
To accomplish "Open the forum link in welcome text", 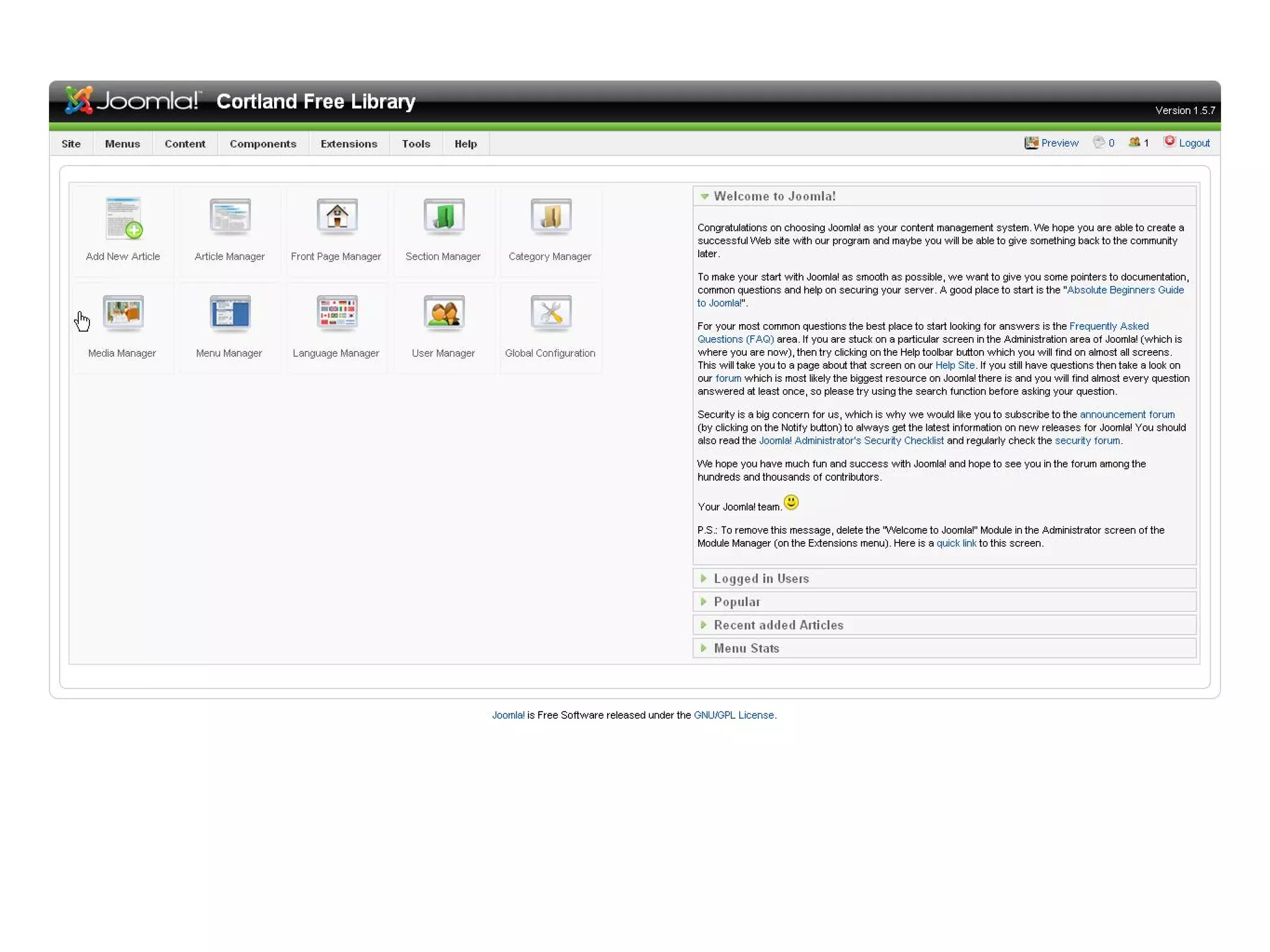I will pos(728,378).
